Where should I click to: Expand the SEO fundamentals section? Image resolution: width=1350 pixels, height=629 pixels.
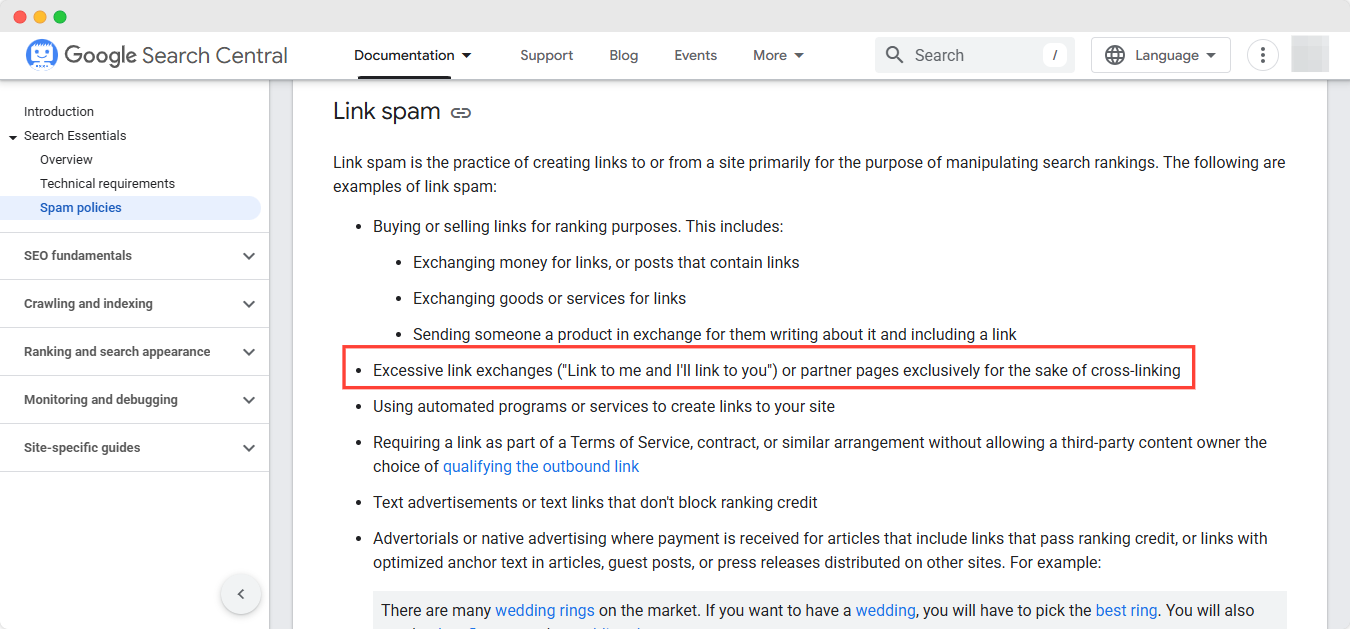click(x=249, y=256)
